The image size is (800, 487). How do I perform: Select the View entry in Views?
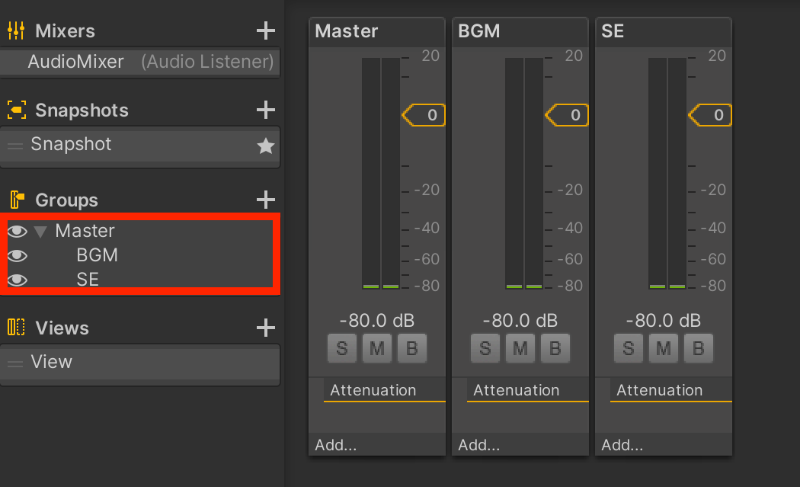tap(52, 362)
